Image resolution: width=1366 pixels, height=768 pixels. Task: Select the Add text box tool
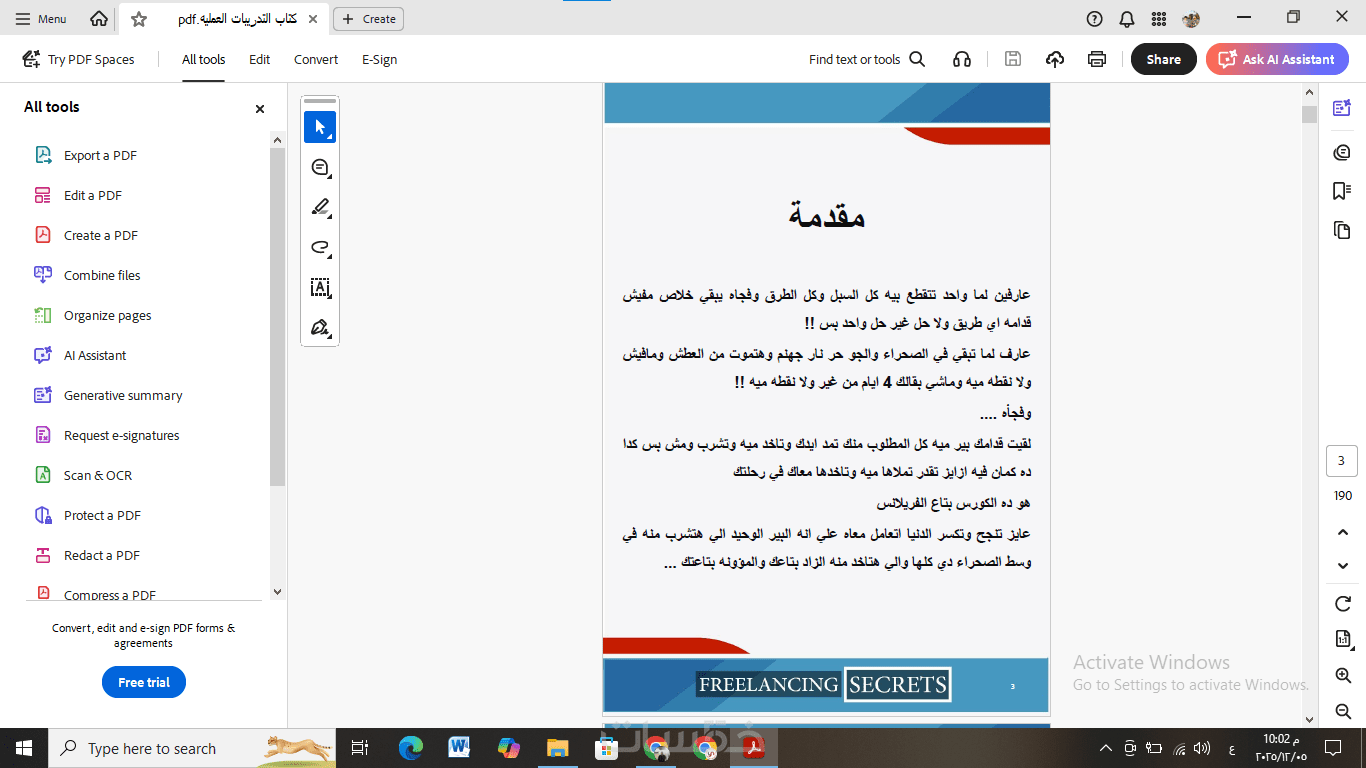coord(320,287)
